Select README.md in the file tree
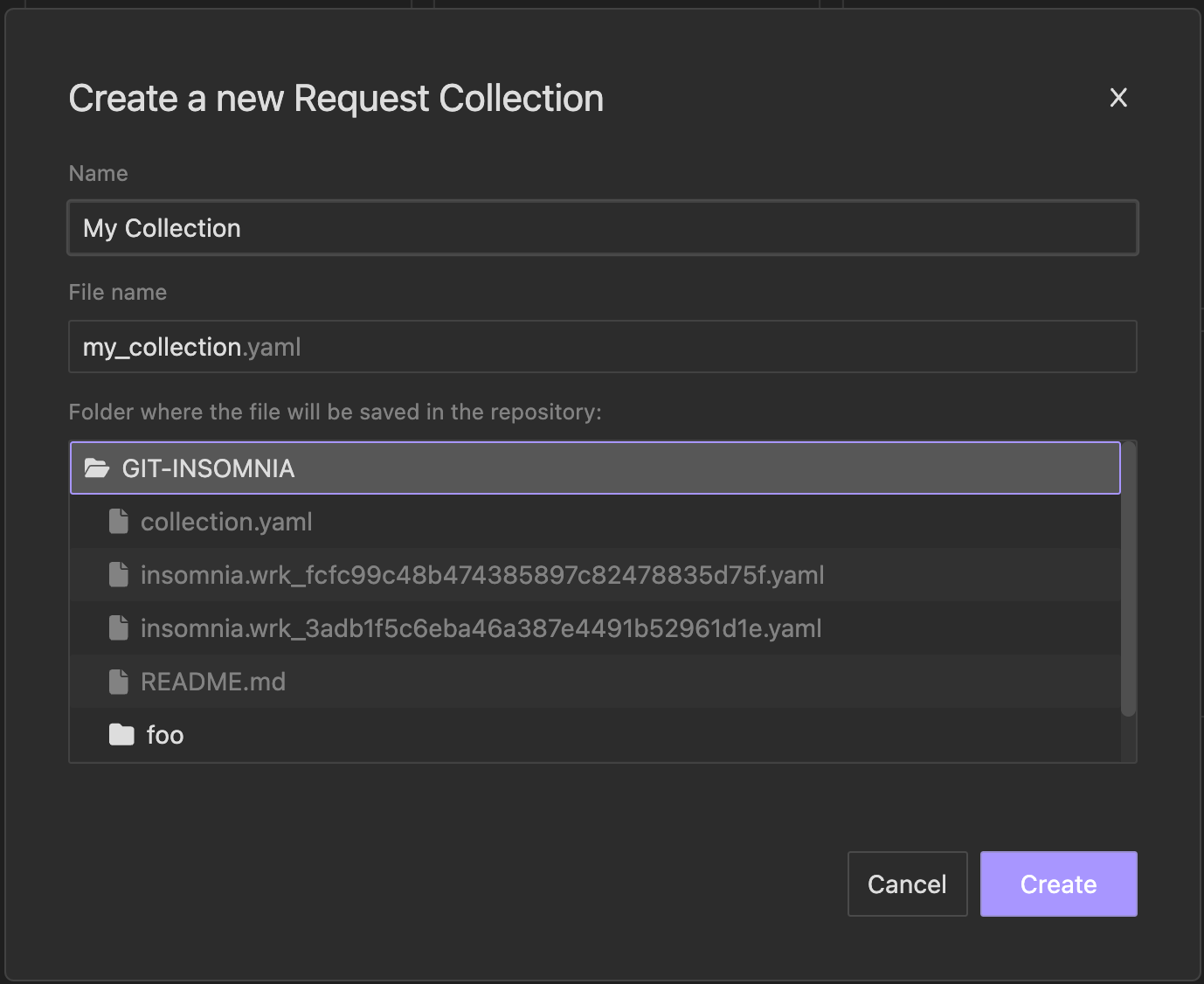 [x=595, y=682]
